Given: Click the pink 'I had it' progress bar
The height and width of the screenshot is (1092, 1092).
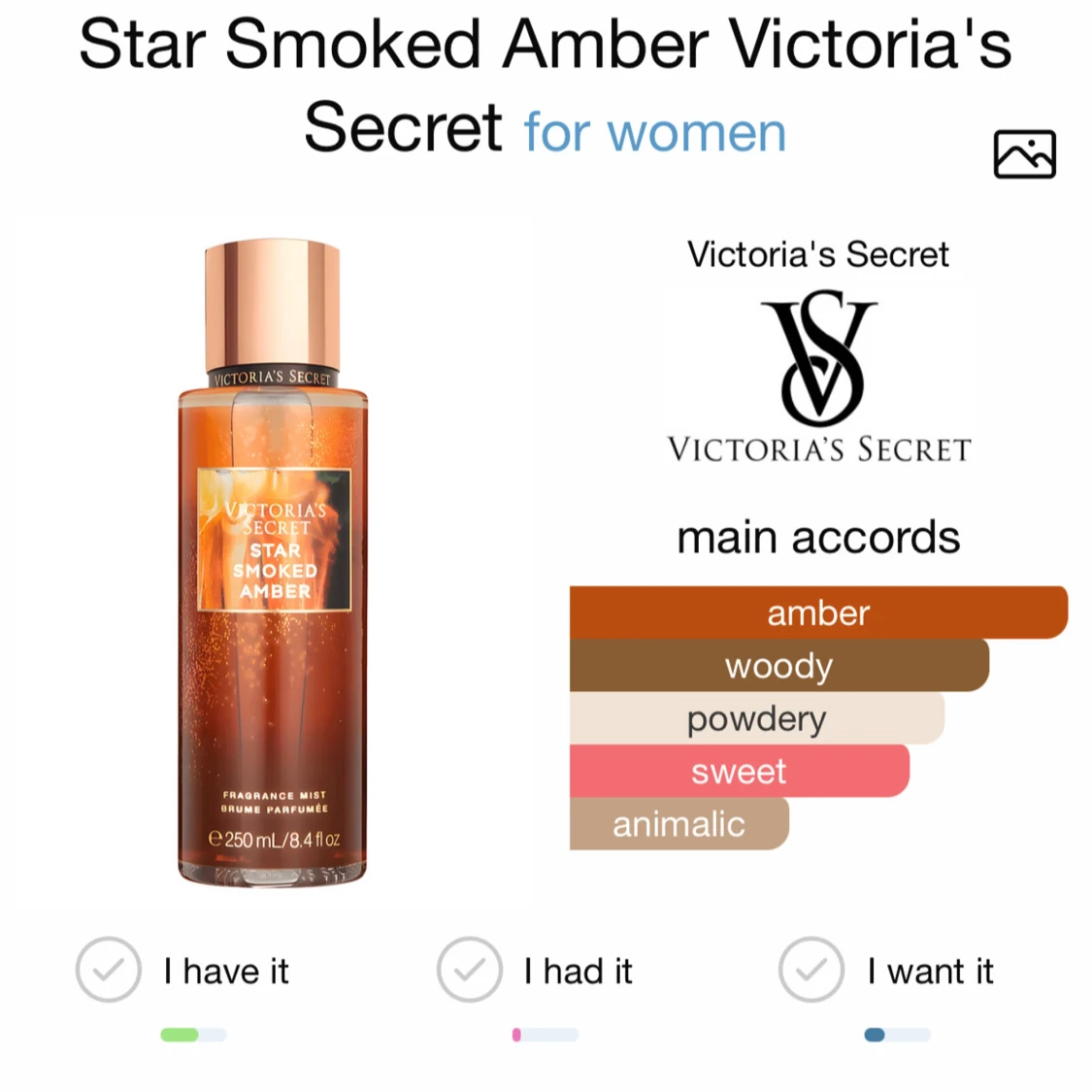Looking at the screenshot, I should [546, 1034].
